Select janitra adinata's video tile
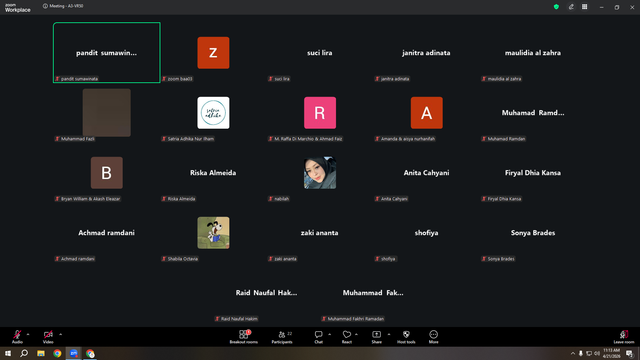Image resolution: width=640 pixels, height=360 pixels. [426, 53]
